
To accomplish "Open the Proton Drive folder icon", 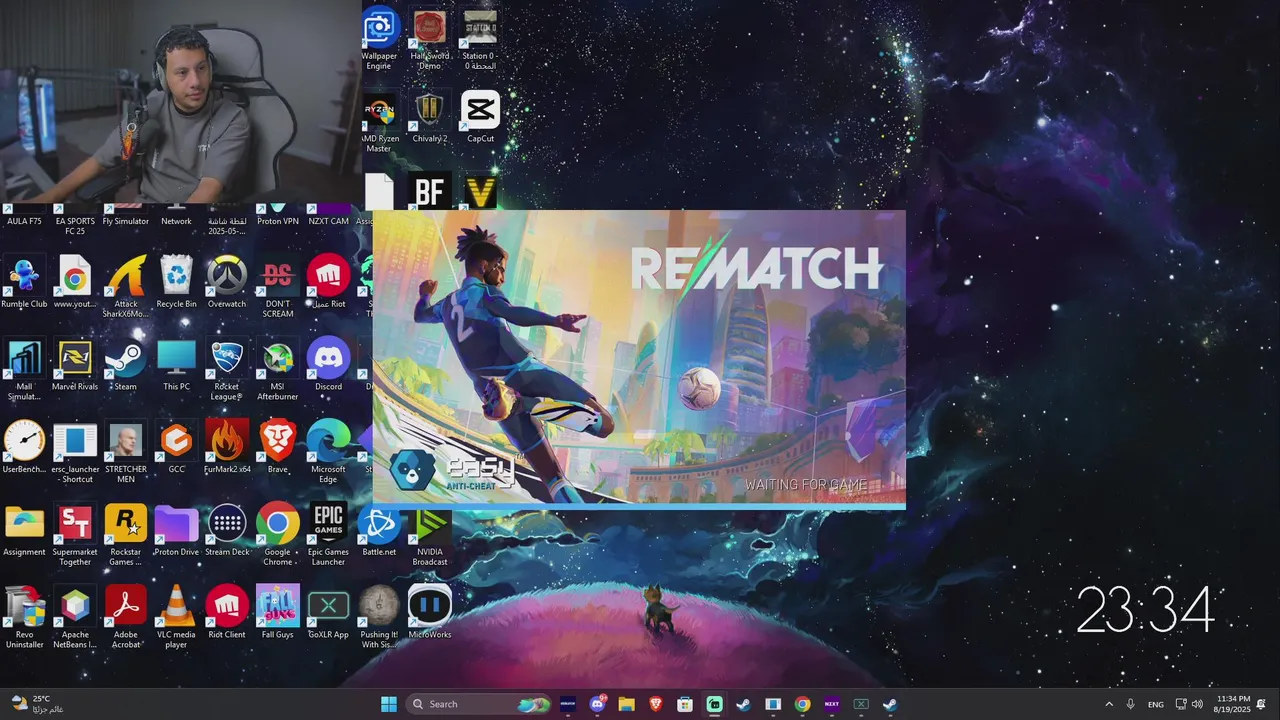I will pos(176,531).
